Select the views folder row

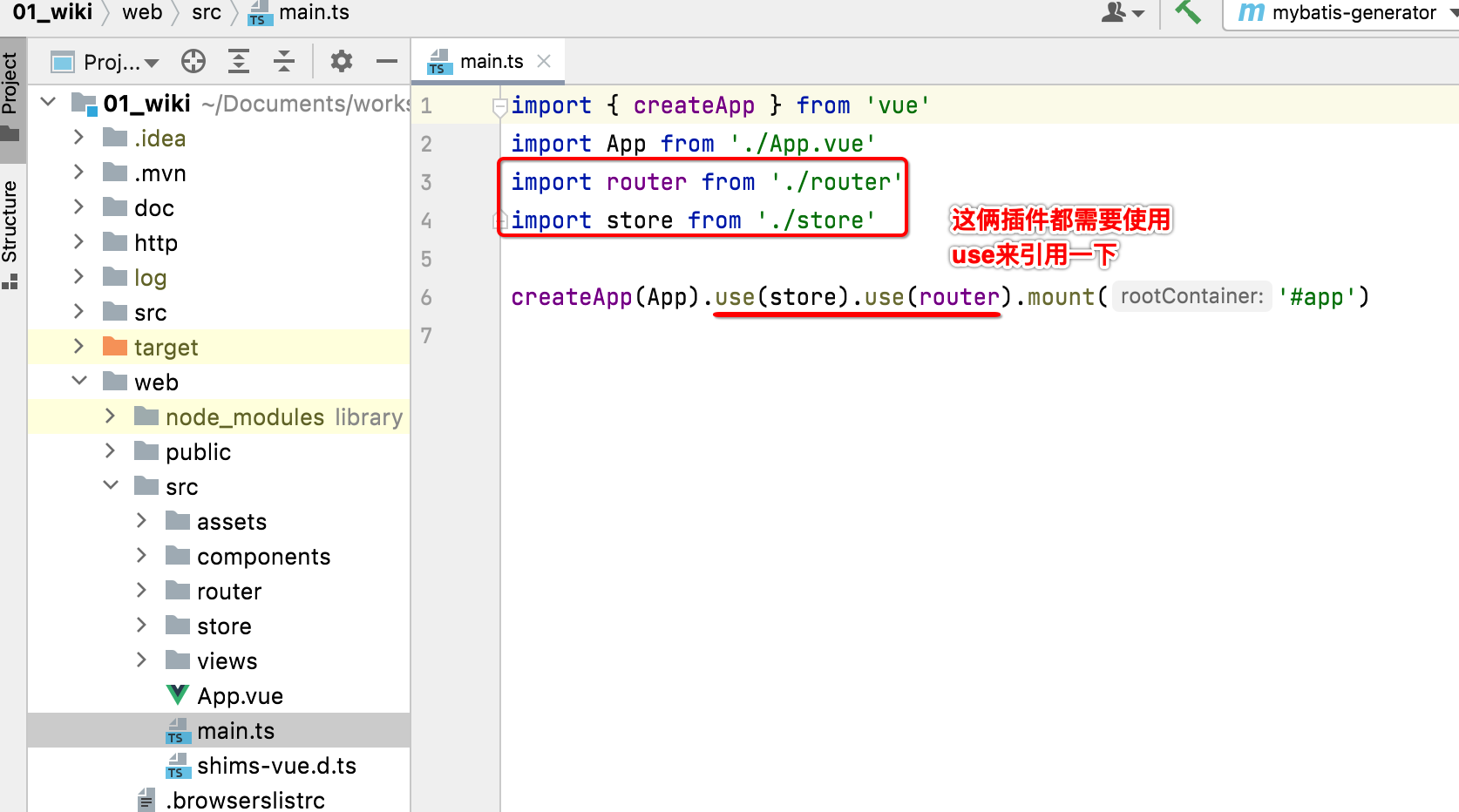point(219,660)
